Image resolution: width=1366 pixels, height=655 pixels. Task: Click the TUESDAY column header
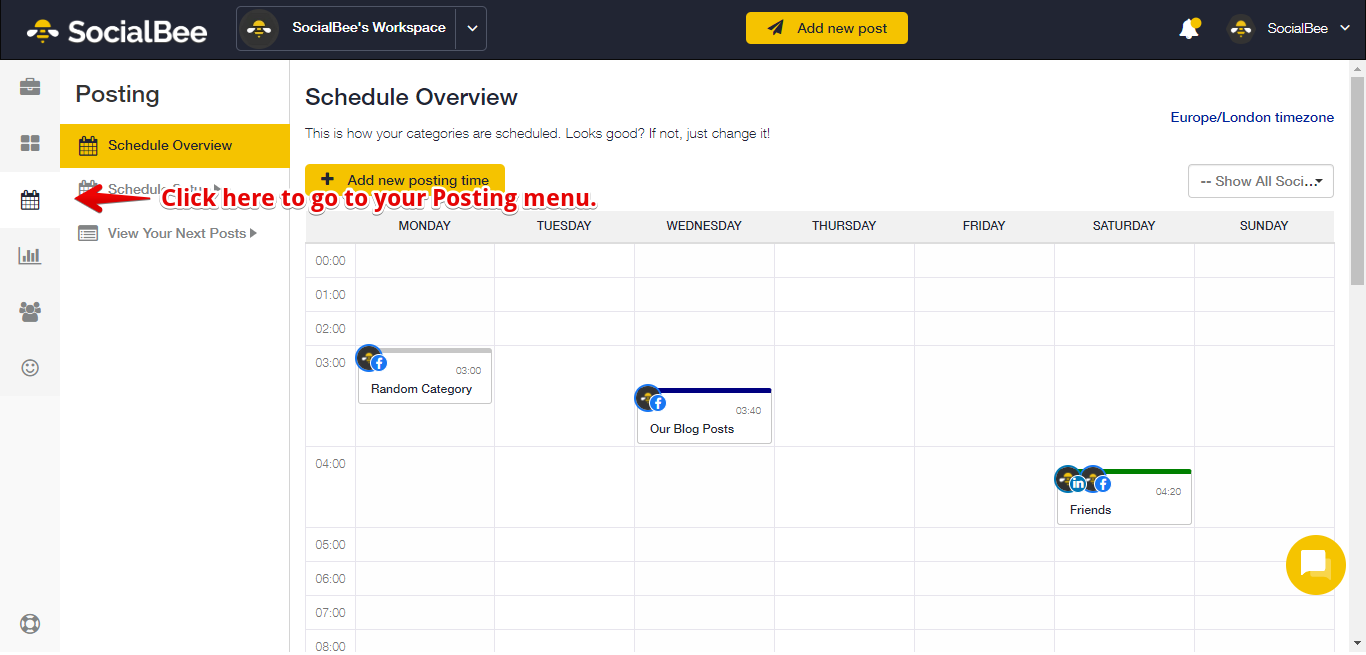[564, 226]
